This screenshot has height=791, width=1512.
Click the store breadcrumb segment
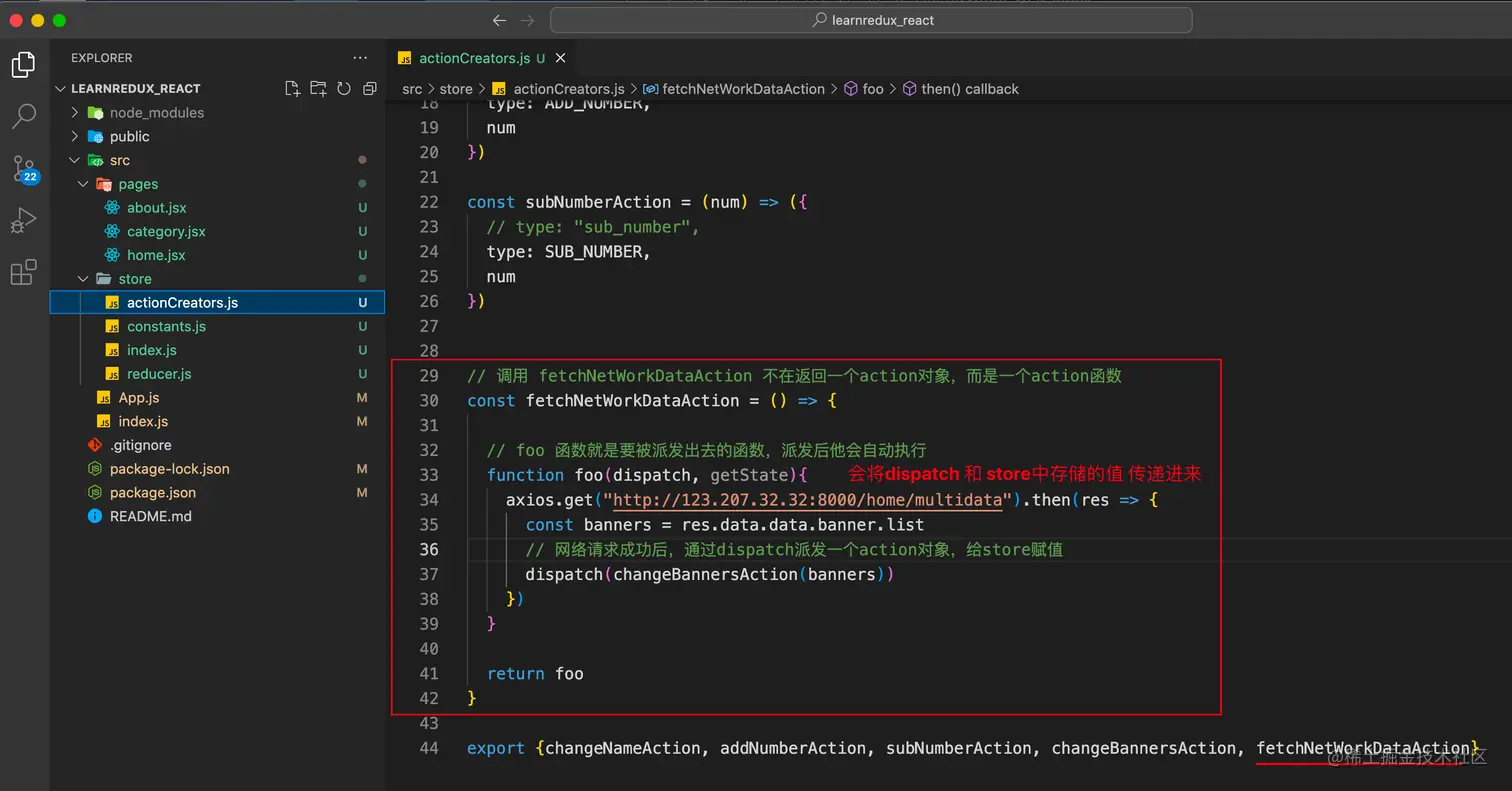click(x=456, y=89)
